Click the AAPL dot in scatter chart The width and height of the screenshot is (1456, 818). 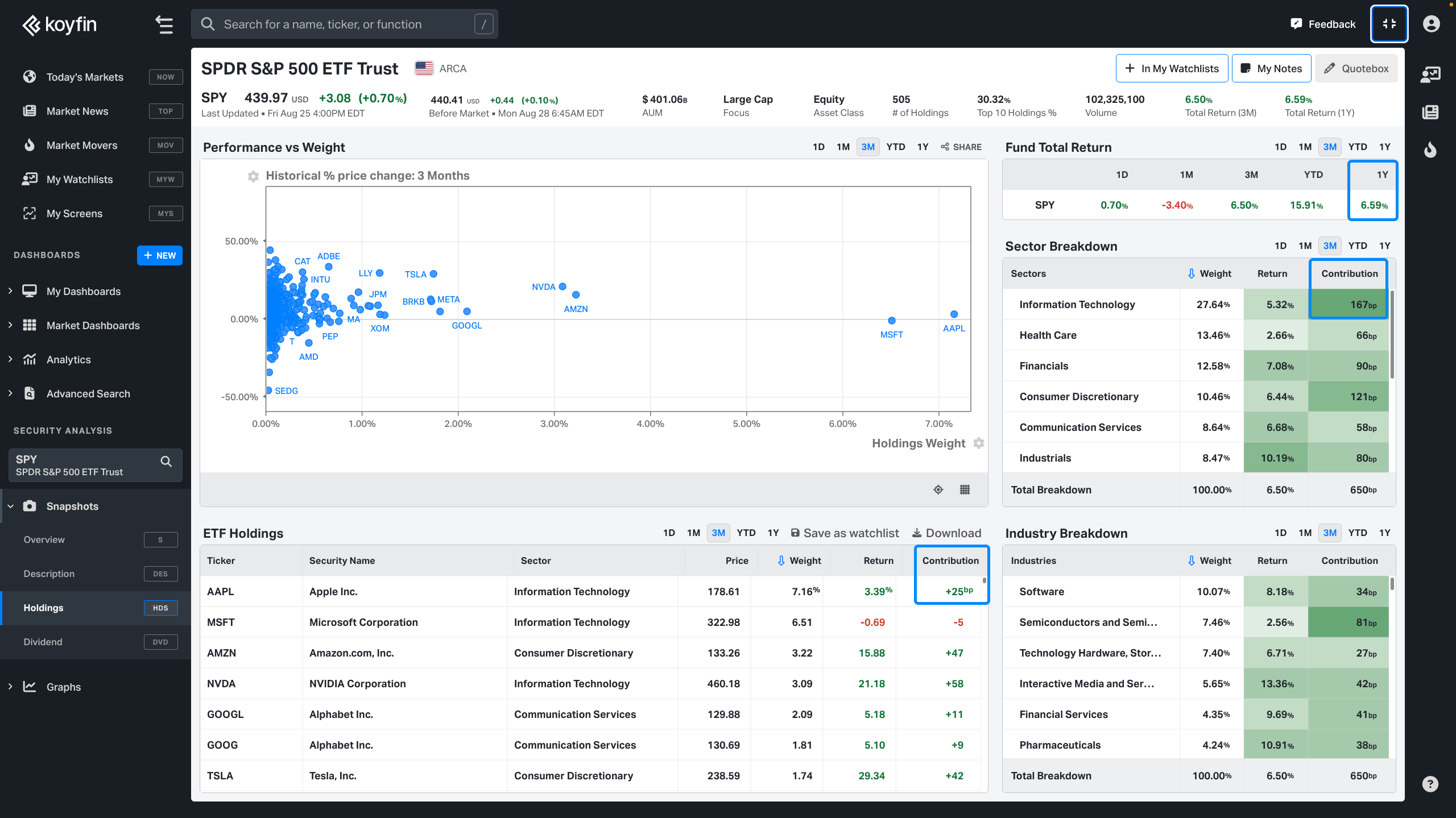click(954, 314)
